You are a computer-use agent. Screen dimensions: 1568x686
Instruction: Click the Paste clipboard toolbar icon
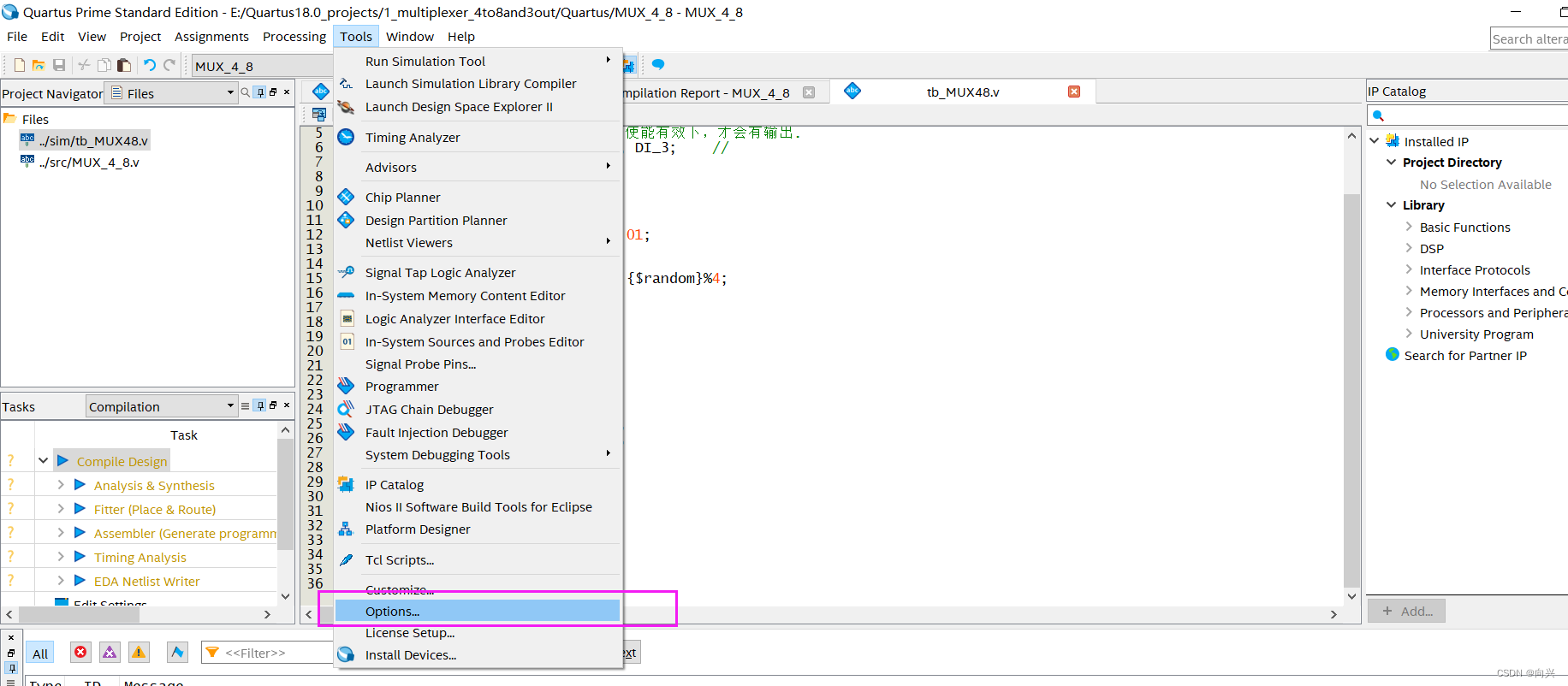click(x=124, y=65)
